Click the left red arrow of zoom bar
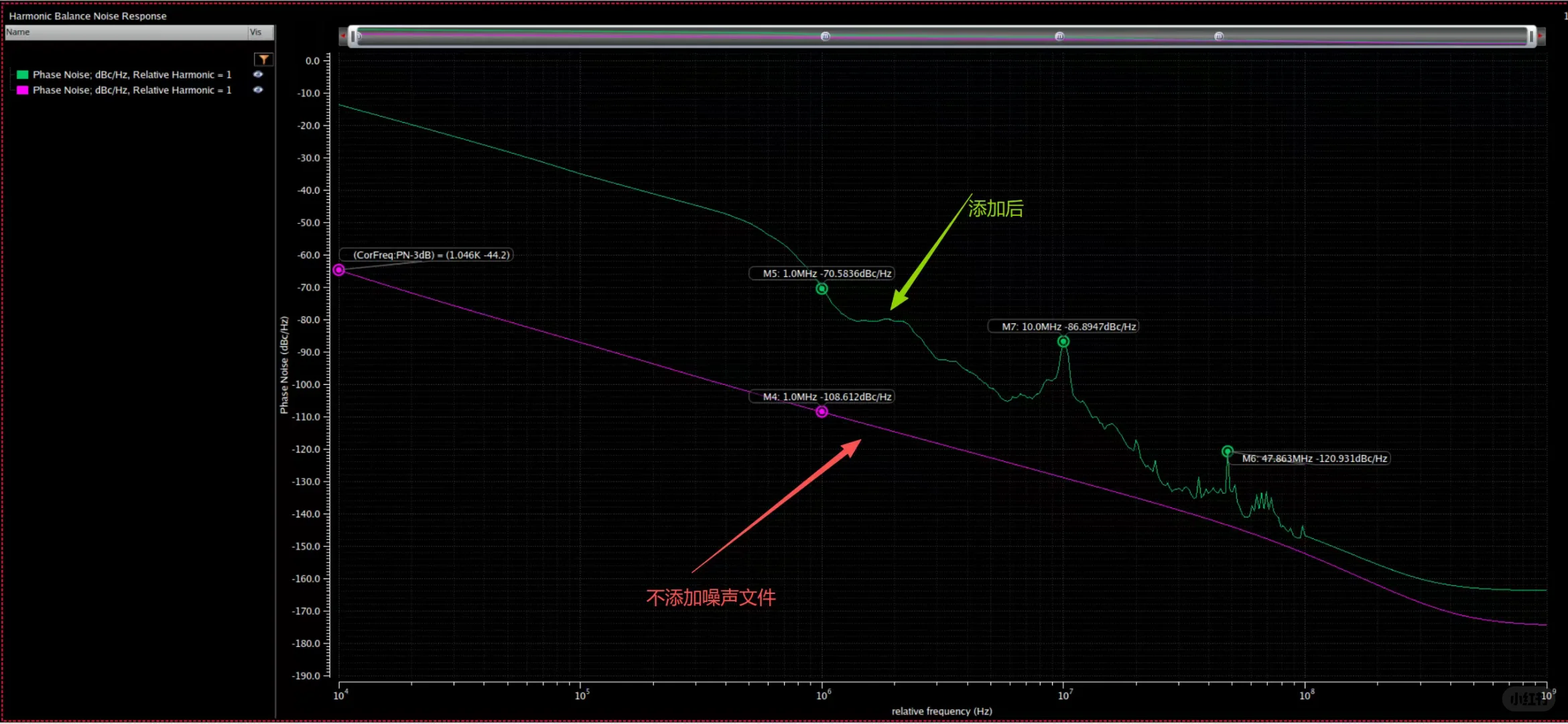1568x724 pixels. [x=343, y=36]
